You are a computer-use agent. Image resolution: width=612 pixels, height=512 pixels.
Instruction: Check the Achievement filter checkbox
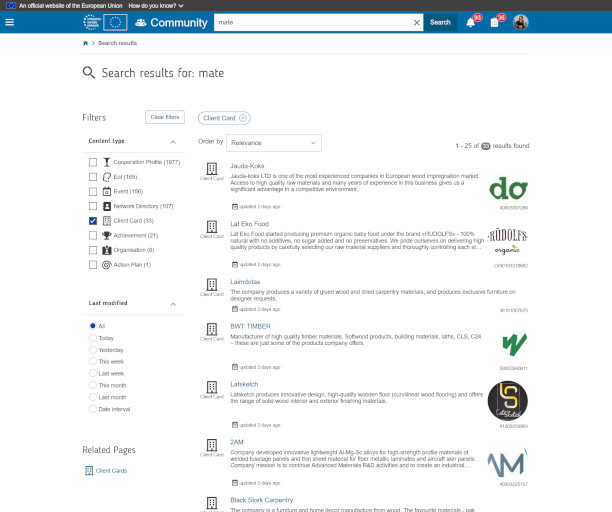coord(93,235)
